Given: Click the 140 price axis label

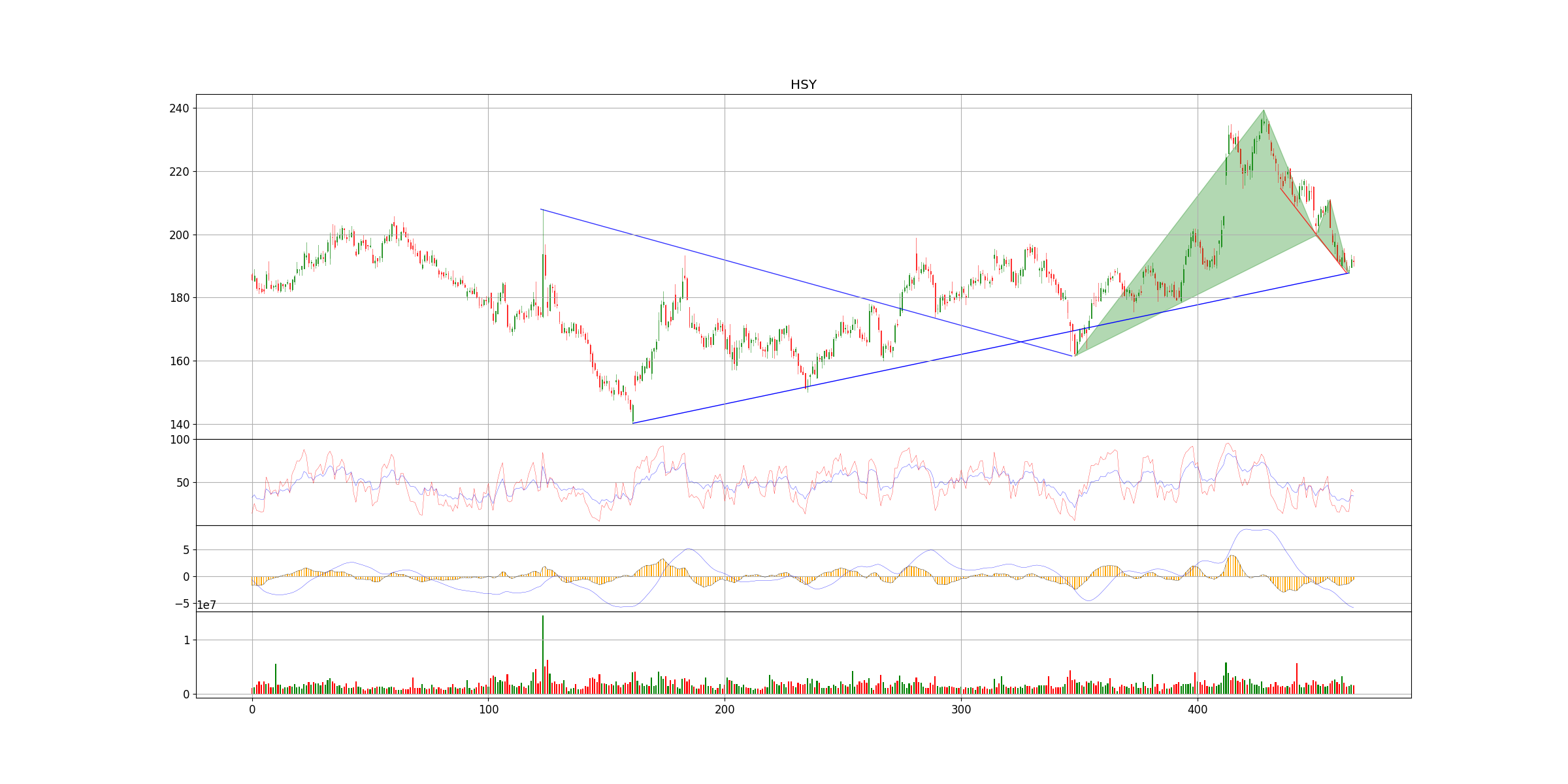Looking at the screenshot, I should [179, 425].
